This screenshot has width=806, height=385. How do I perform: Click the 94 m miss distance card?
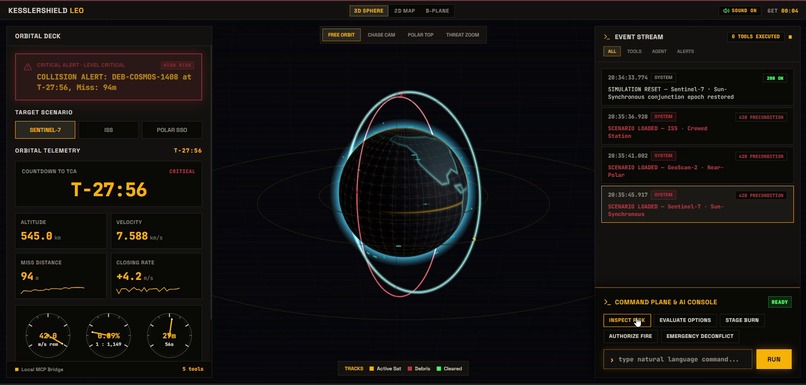61,276
